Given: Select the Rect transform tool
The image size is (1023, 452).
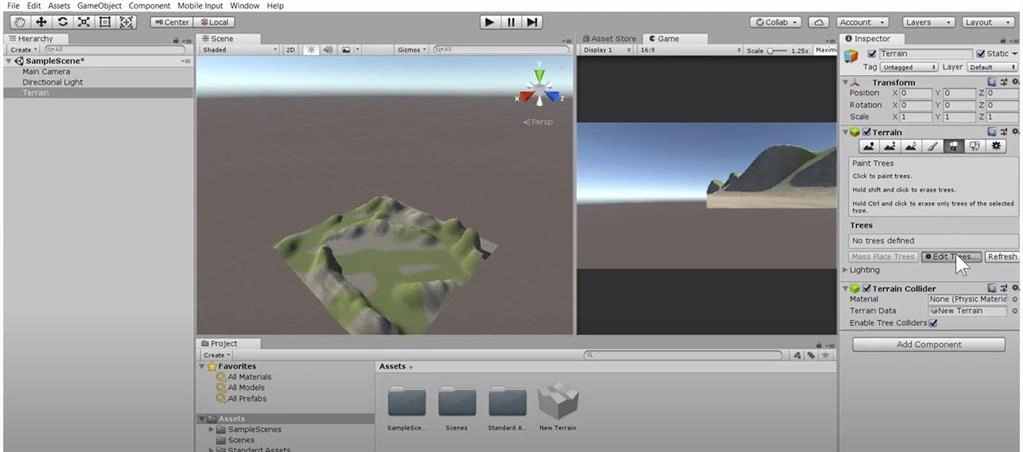Looking at the screenshot, I should (105, 22).
